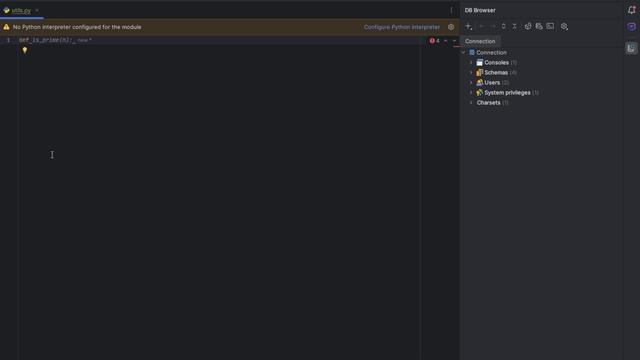Select the Charsets tree label
The height and width of the screenshot is (360, 640).
click(x=489, y=102)
